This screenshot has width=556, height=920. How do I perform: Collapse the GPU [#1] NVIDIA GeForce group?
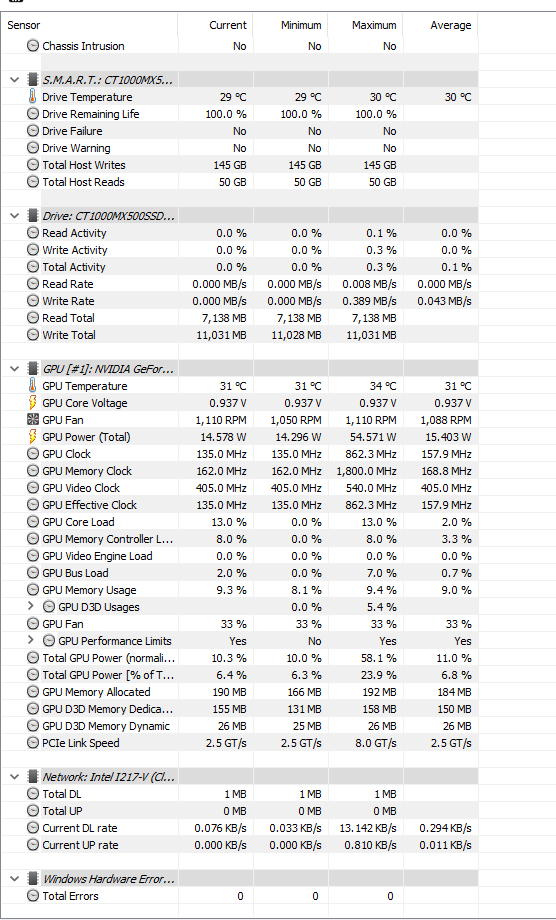point(15,369)
